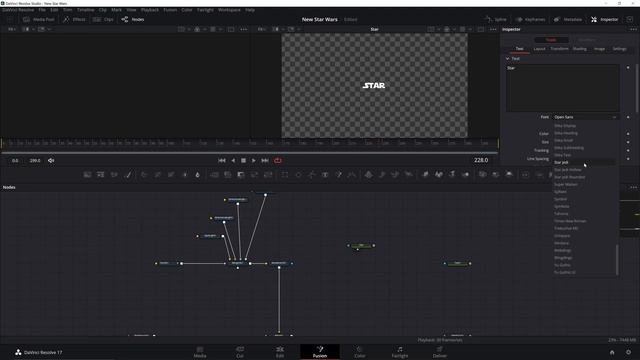Screen dimensions: 640x360
Task: Toggle the Clips panel
Action: (103, 19)
